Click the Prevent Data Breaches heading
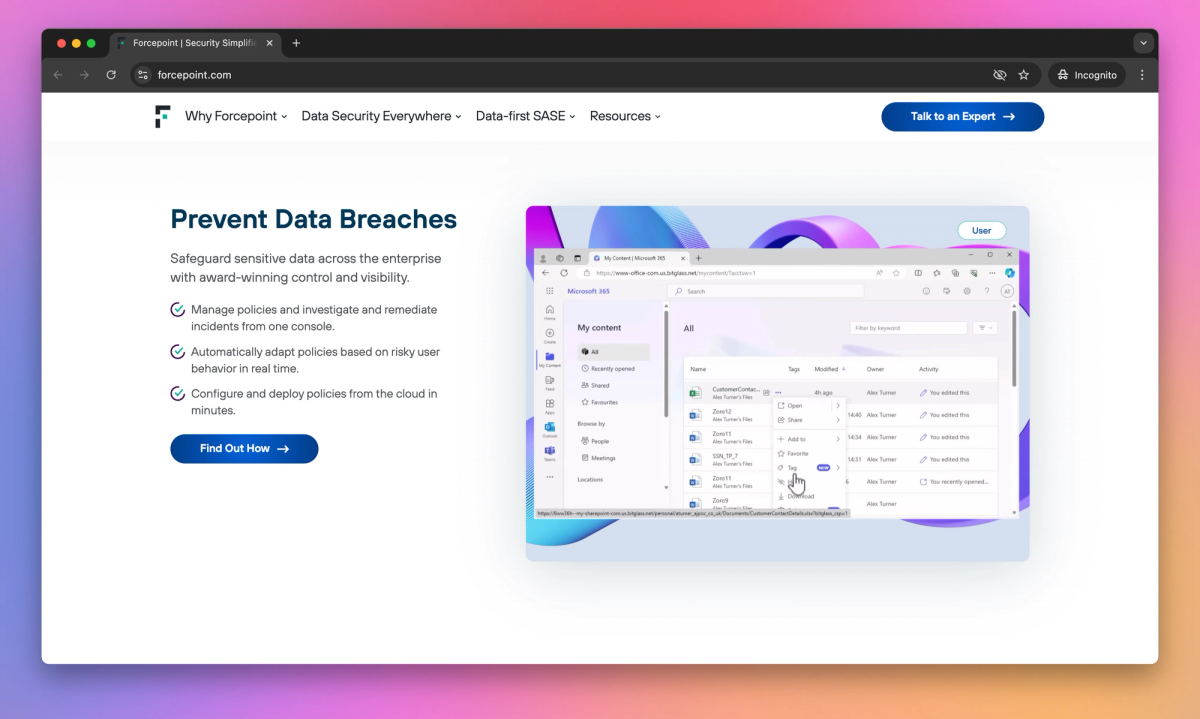 313,219
